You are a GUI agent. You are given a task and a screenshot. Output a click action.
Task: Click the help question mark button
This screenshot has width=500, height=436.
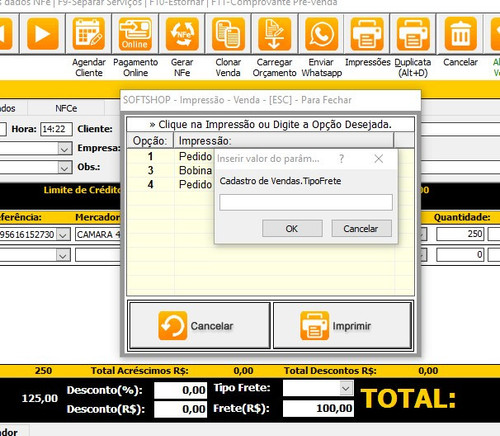click(x=341, y=159)
